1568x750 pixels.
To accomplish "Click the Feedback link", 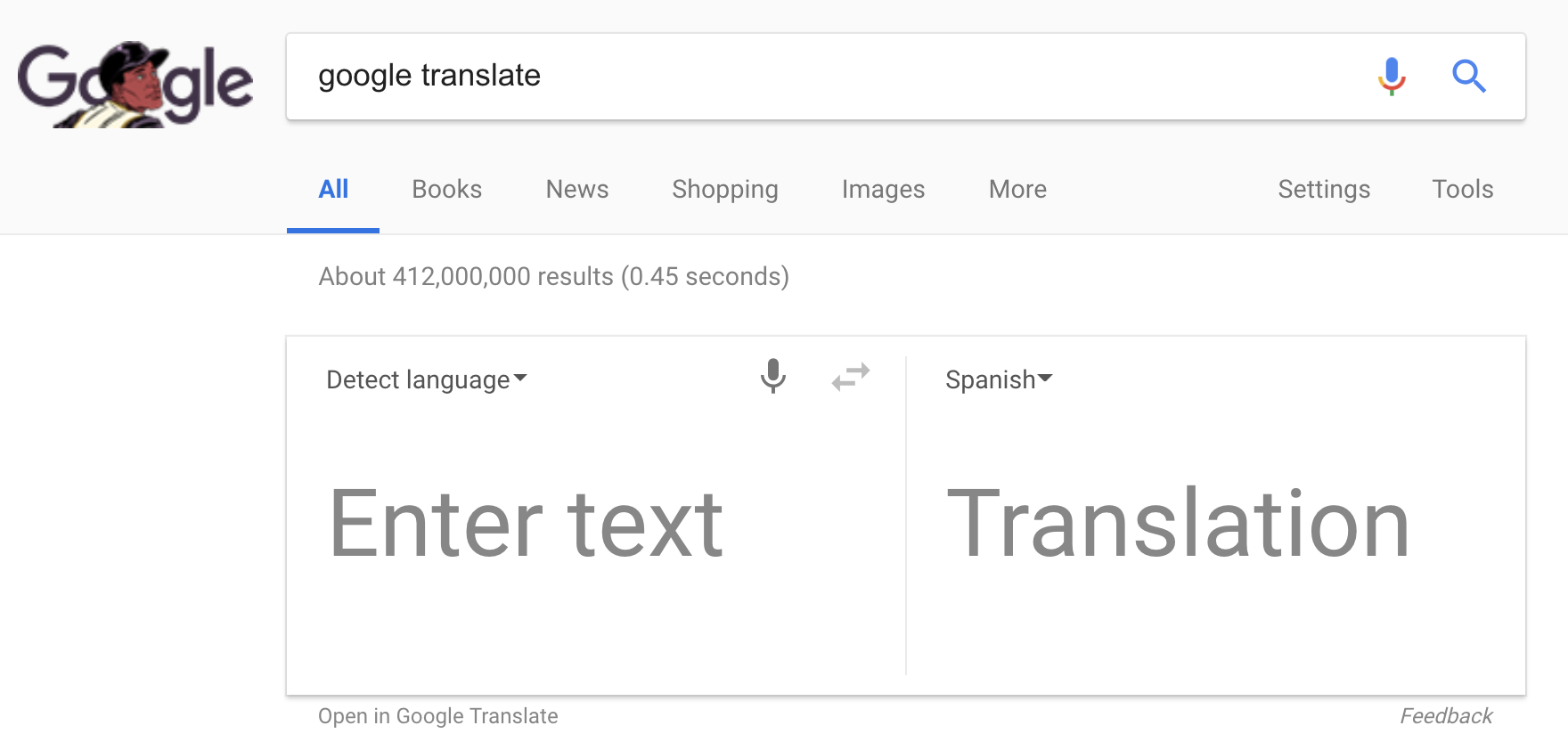I will pyautogui.click(x=1446, y=716).
